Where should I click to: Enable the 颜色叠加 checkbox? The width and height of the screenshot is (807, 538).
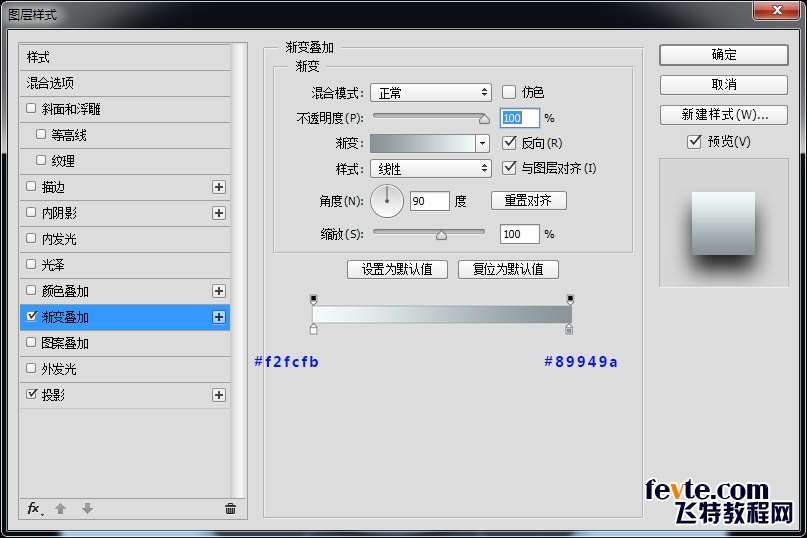(31, 290)
